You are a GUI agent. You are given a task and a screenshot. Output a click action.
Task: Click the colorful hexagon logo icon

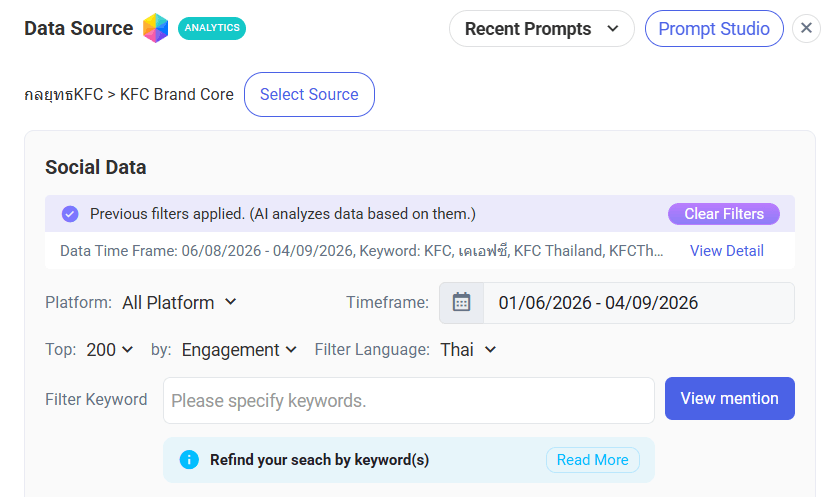[155, 28]
